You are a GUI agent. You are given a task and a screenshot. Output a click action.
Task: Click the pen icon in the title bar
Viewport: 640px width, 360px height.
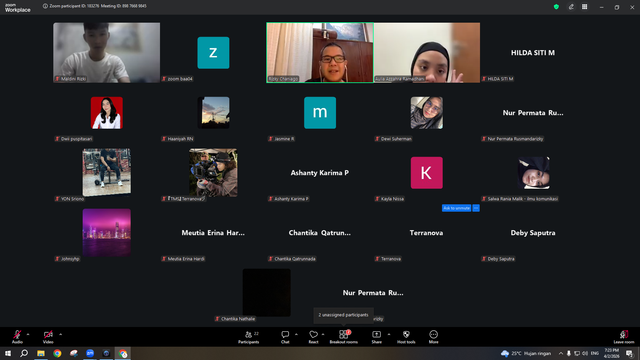click(x=571, y=7)
